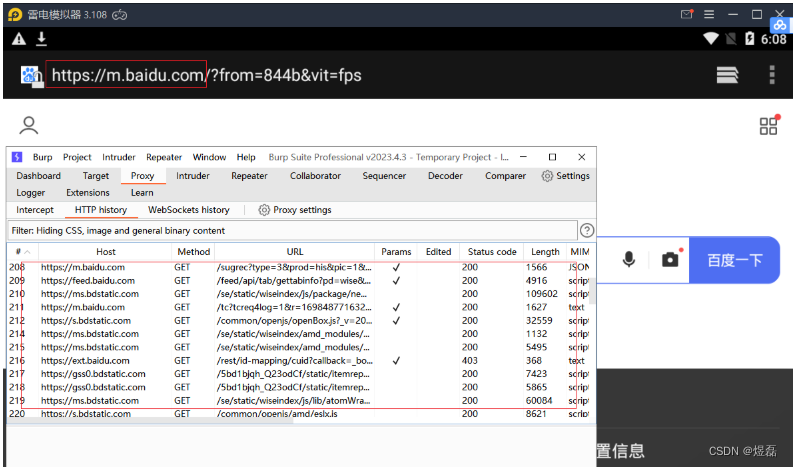Image resolution: width=793 pixels, height=467 pixels.
Task: Open the filter help question mark icon
Action: [x=587, y=230]
